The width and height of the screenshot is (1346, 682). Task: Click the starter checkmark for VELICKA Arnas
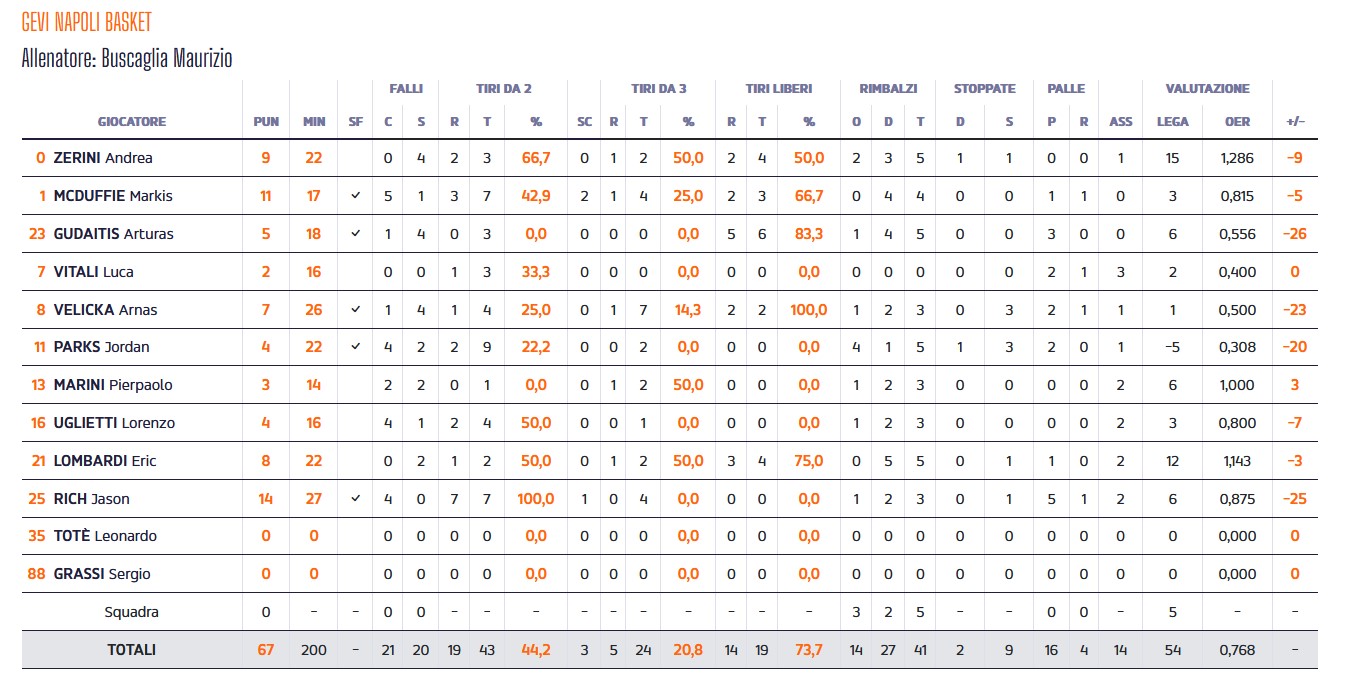356,310
